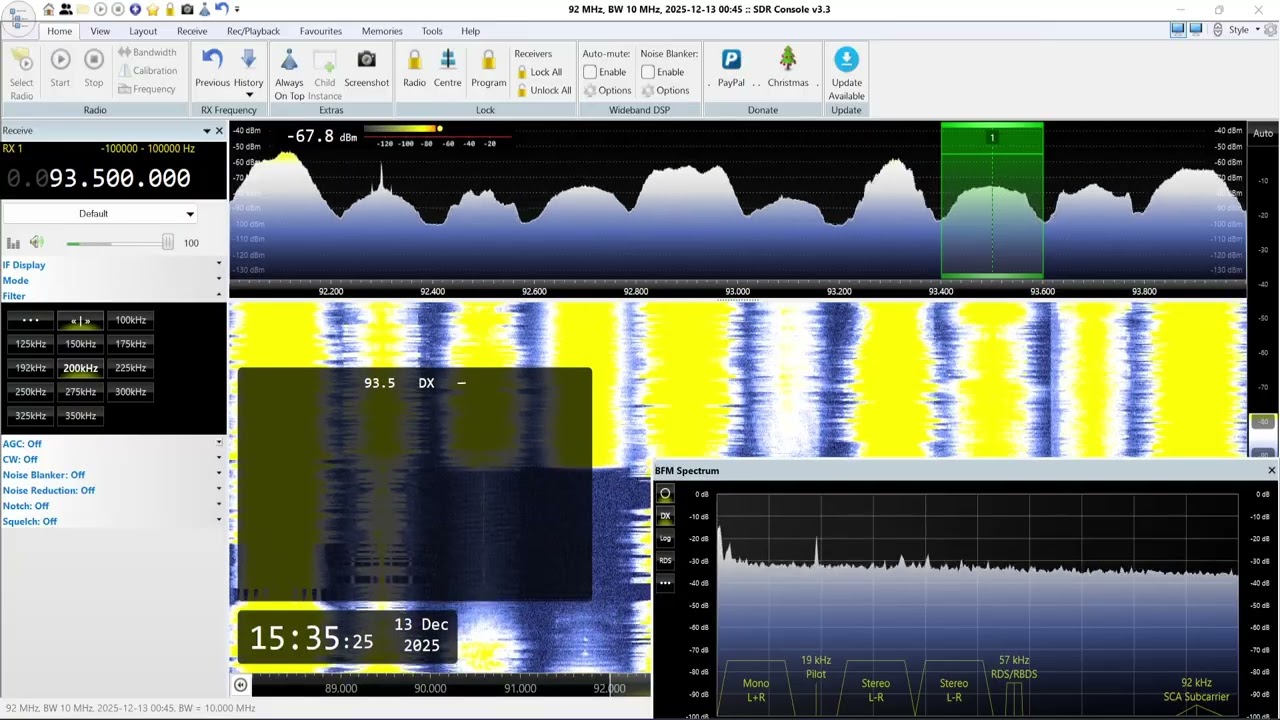Image resolution: width=1280 pixels, height=720 pixels.
Task: Click the undo arrow quick access icon
Action: point(221,9)
